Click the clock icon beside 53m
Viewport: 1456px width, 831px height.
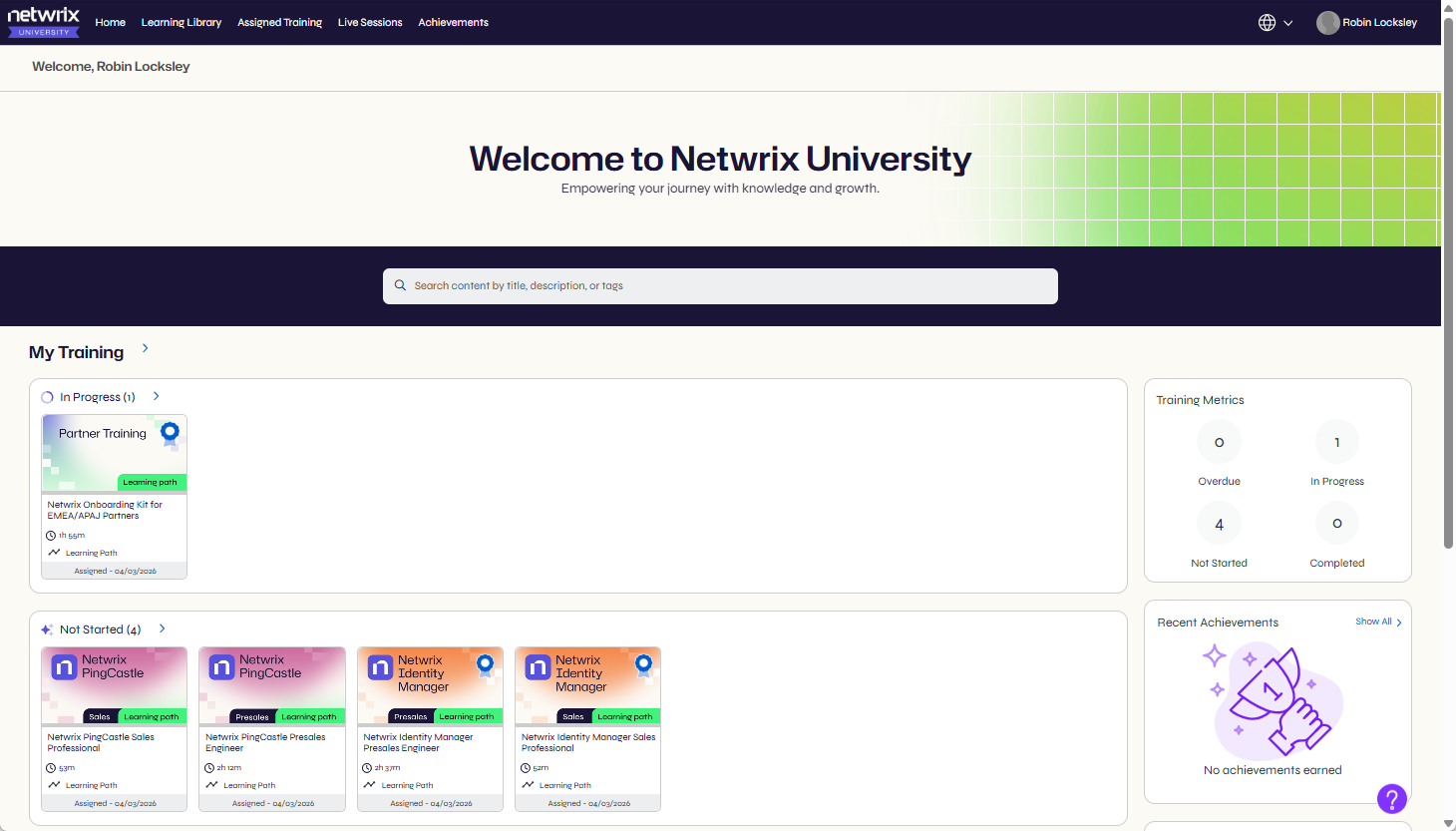pyautogui.click(x=52, y=768)
